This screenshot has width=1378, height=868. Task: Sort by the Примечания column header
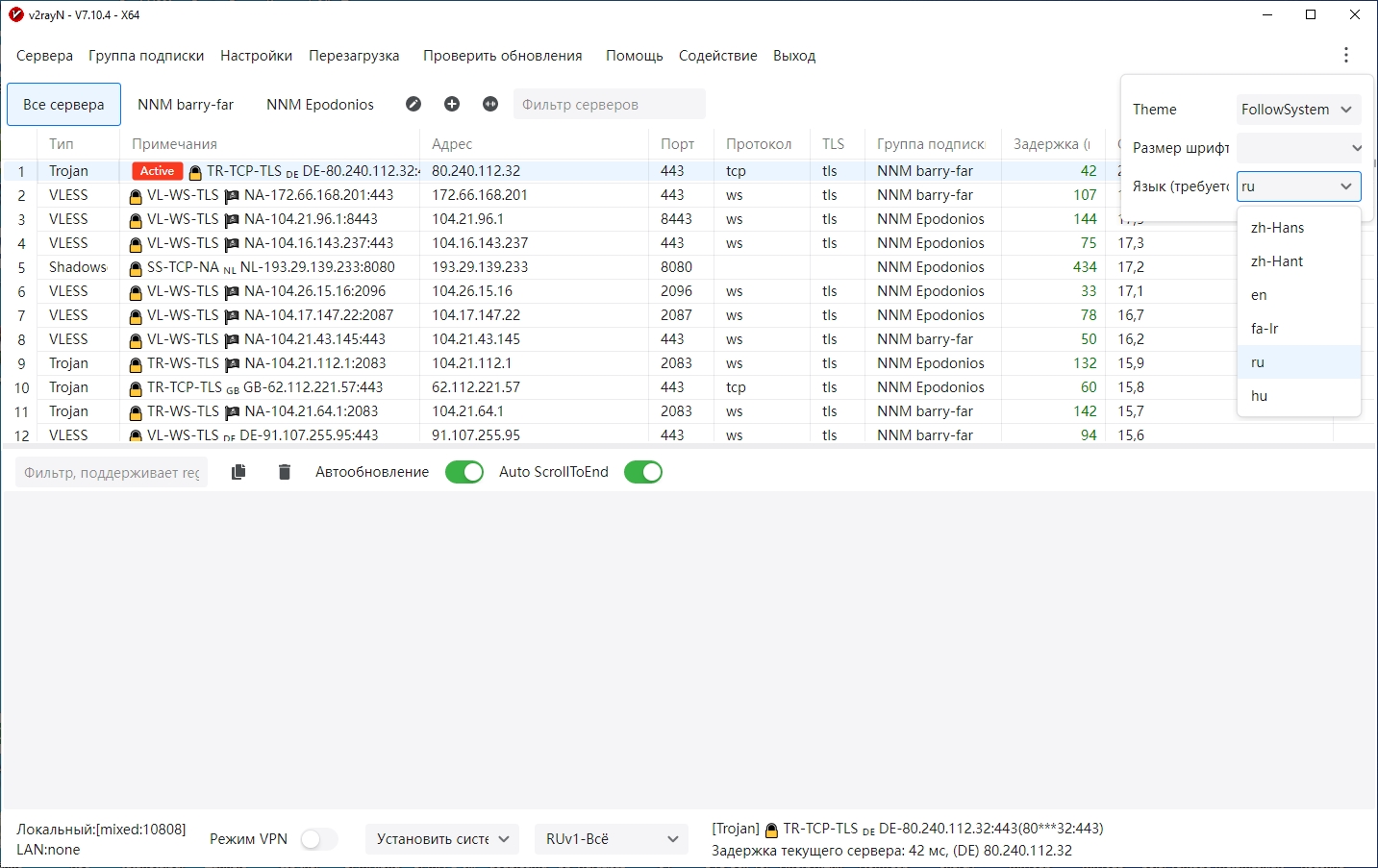270,144
